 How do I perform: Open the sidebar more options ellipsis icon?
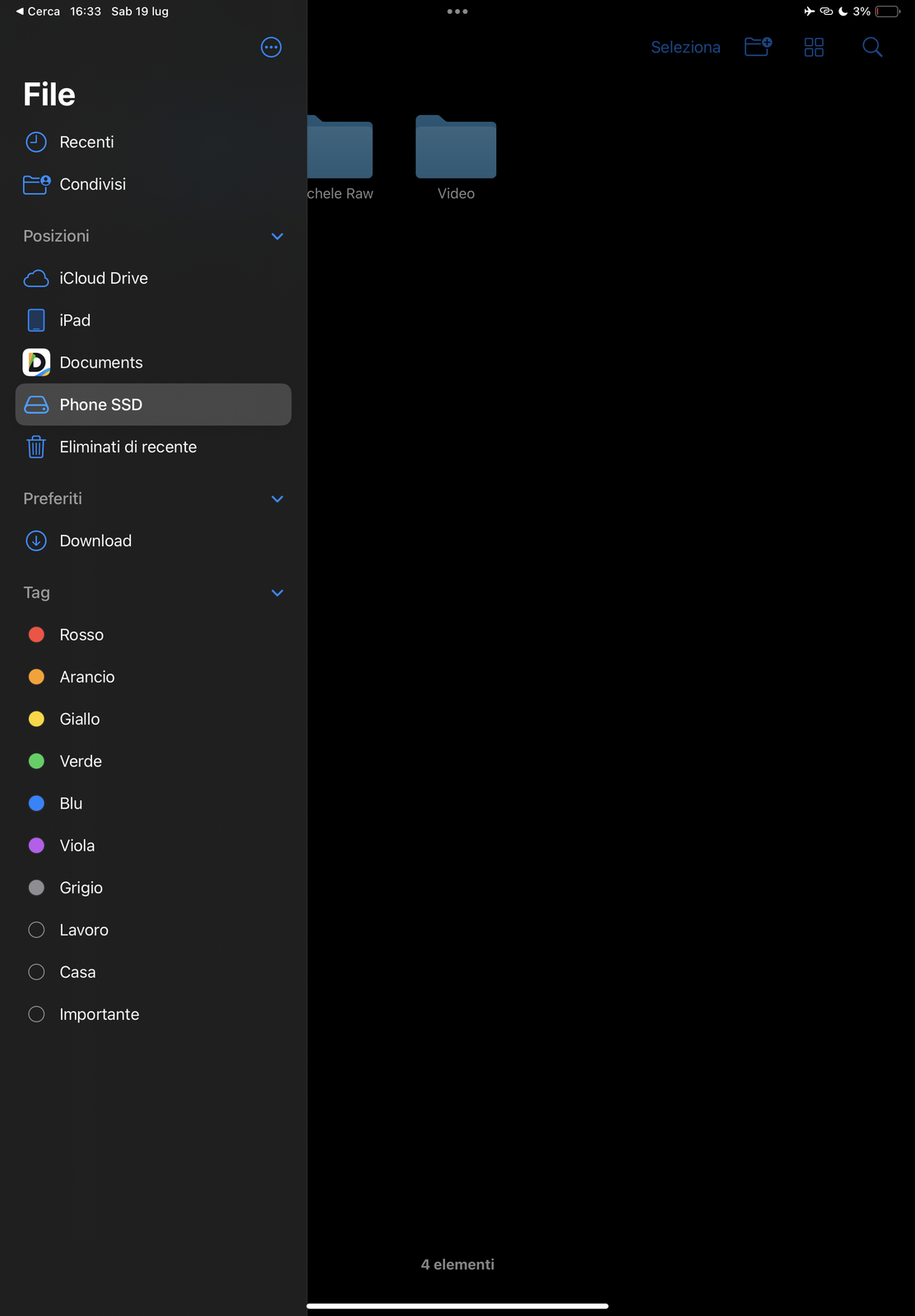click(x=271, y=48)
